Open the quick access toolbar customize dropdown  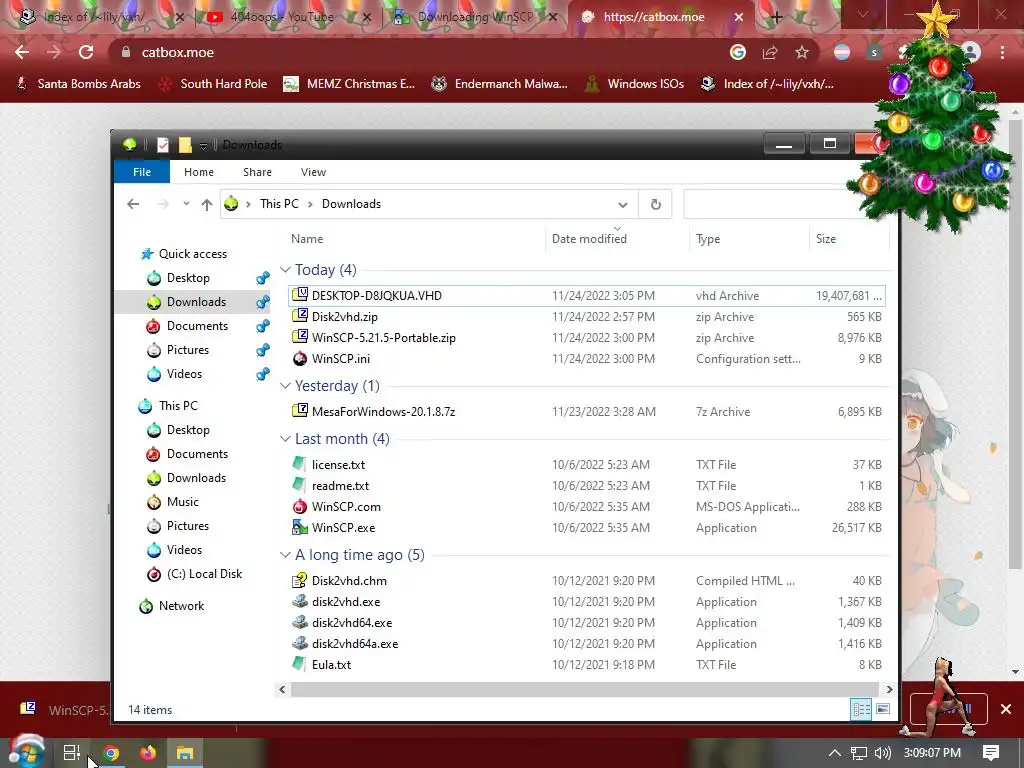pos(203,146)
